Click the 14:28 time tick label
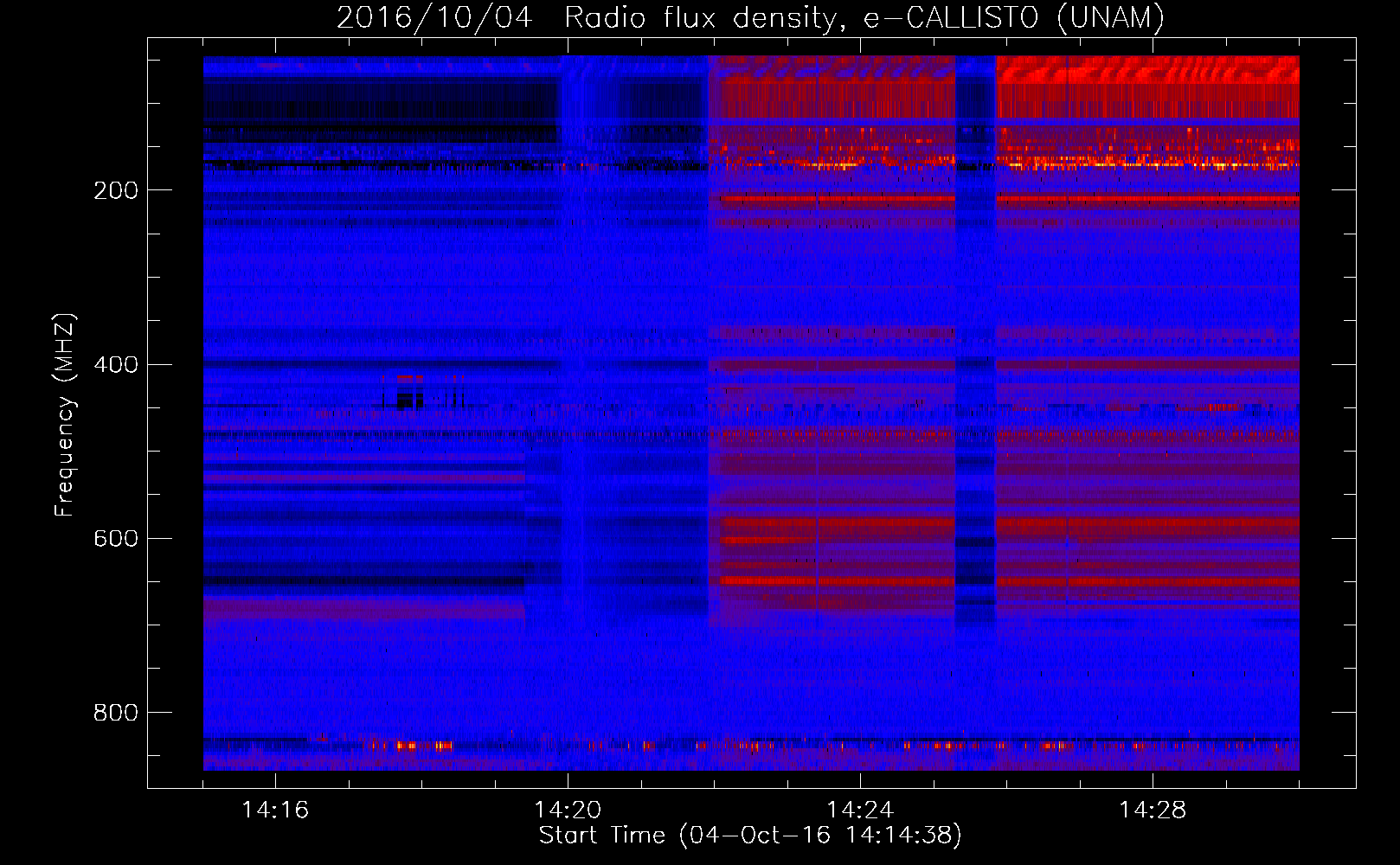1400x865 pixels. tap(1153, 810)
